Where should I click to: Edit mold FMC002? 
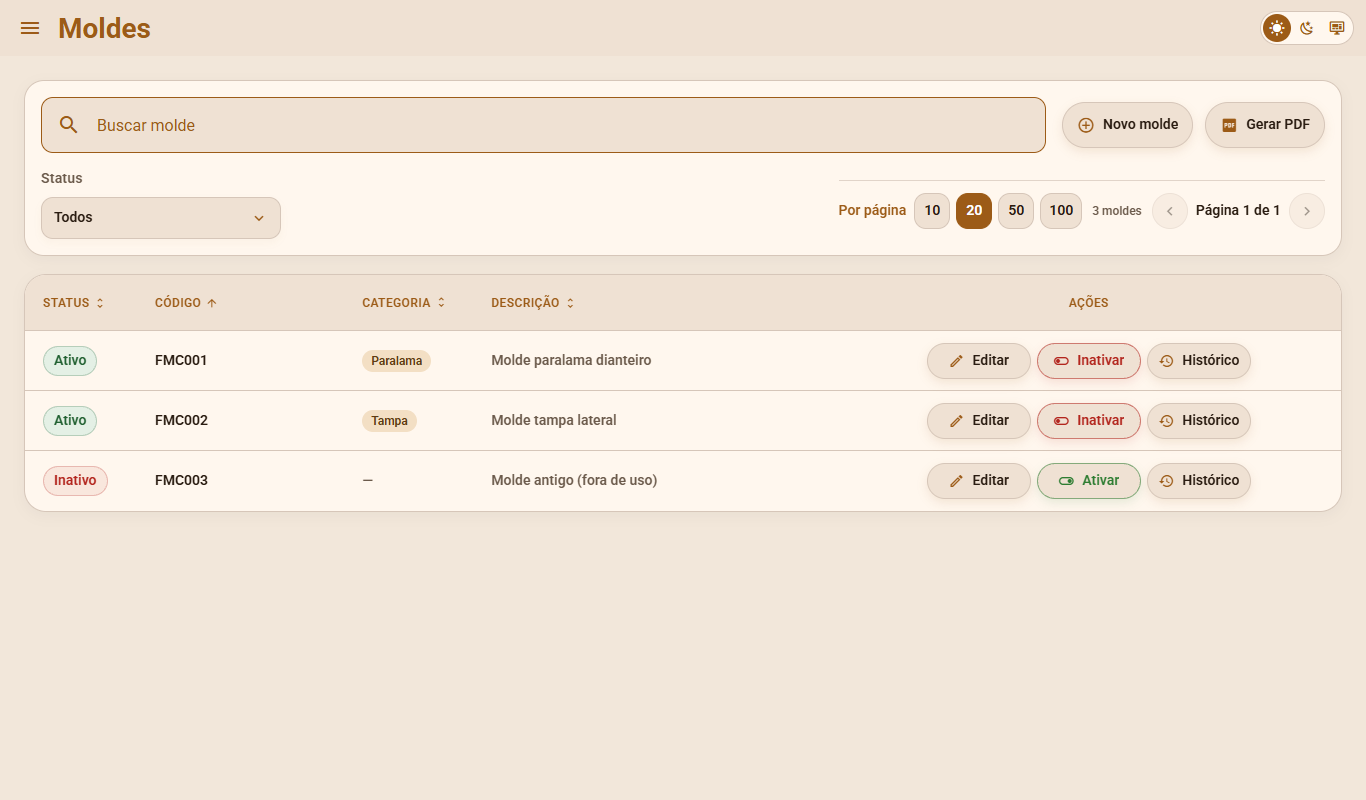click(979, 421)
